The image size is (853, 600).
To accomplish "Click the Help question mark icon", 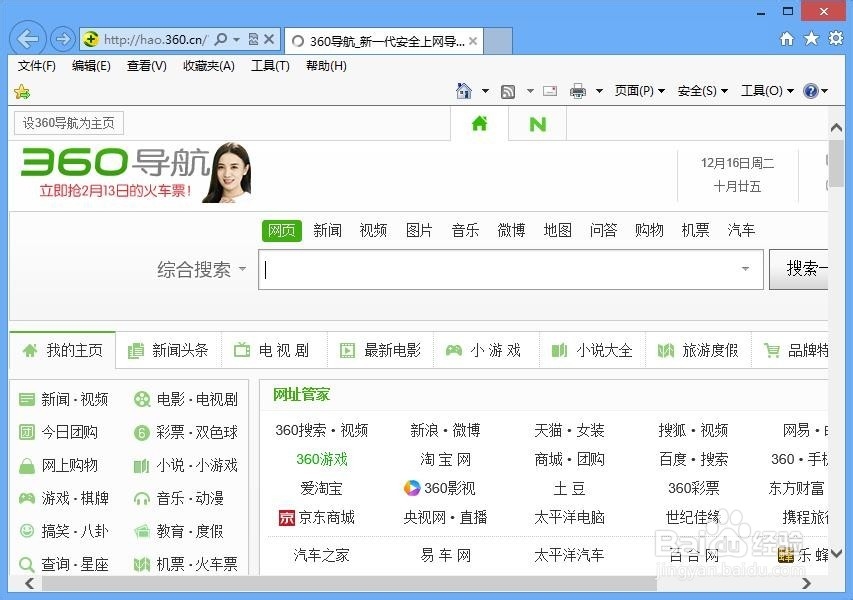I will [x=811, y=91].
